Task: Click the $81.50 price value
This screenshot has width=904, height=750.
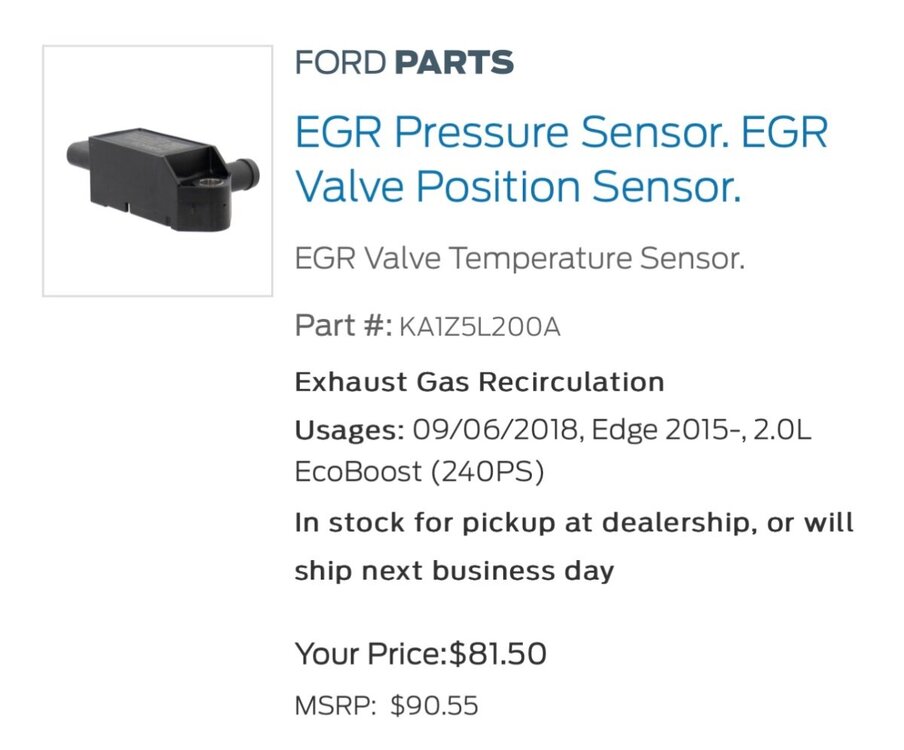Action: tap(498, 654)
